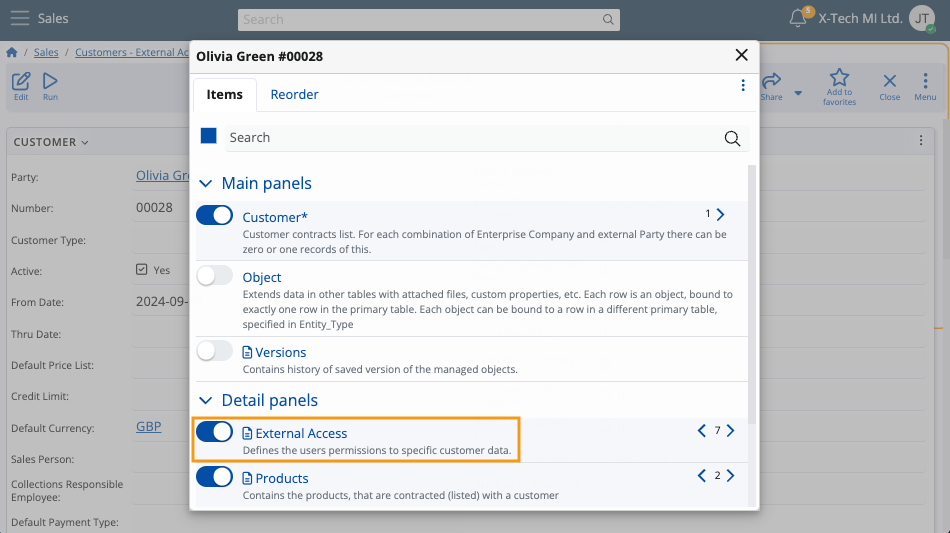Click the Edit toolbar icon
This screenshot has height=533, width=950.
(x=21, y=81)
